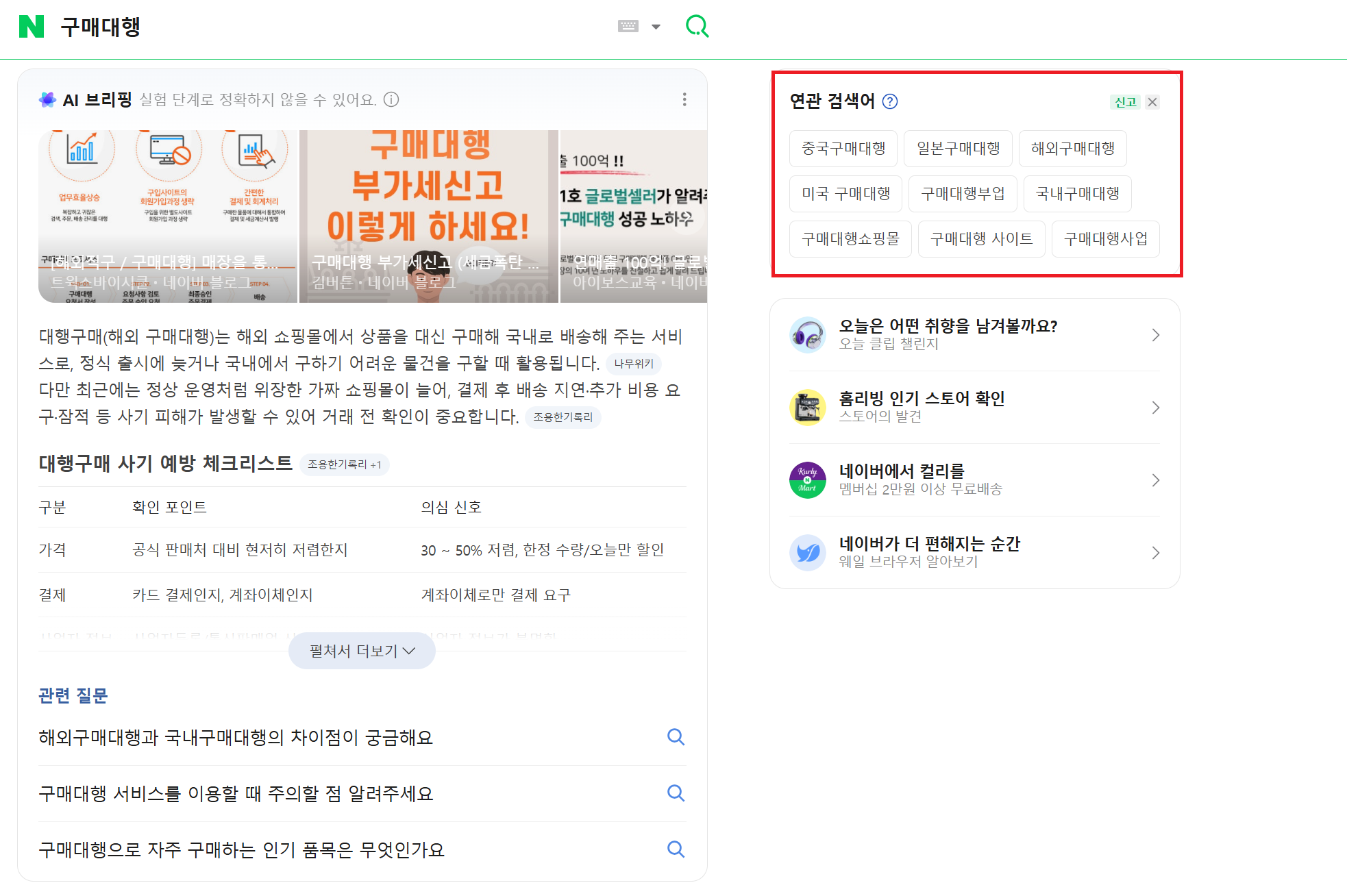Click the espresso machine icon on the 홈리빙 card

point(808,408)
